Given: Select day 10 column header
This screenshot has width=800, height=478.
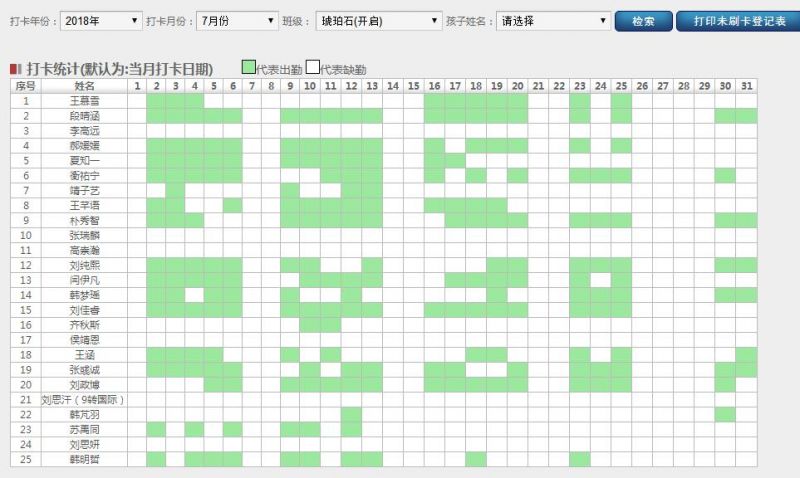Looking at the screenshot, I should click(x=310, y=86).
